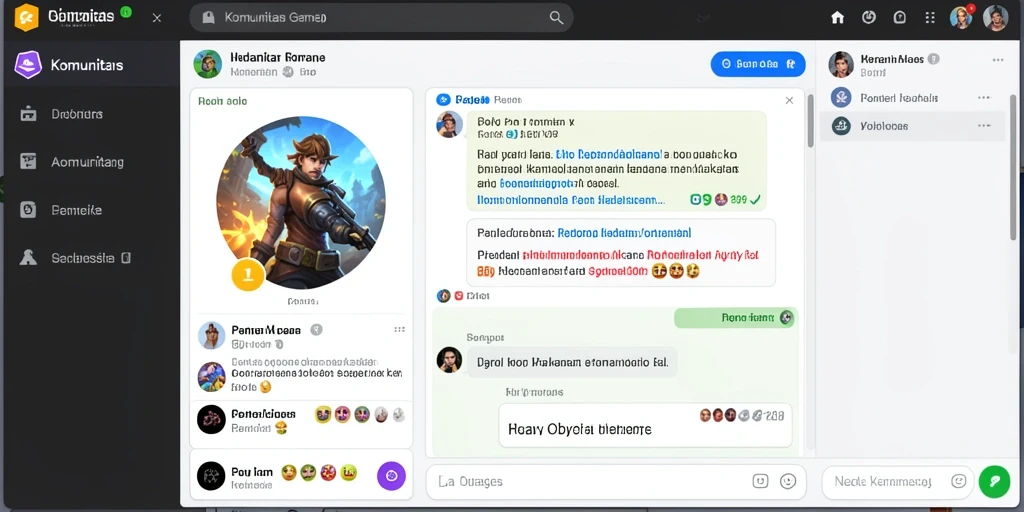Click the purple round button in left panel
Image resolution: width=1024 pixels, height=512 pixels.
pos(391,475)
